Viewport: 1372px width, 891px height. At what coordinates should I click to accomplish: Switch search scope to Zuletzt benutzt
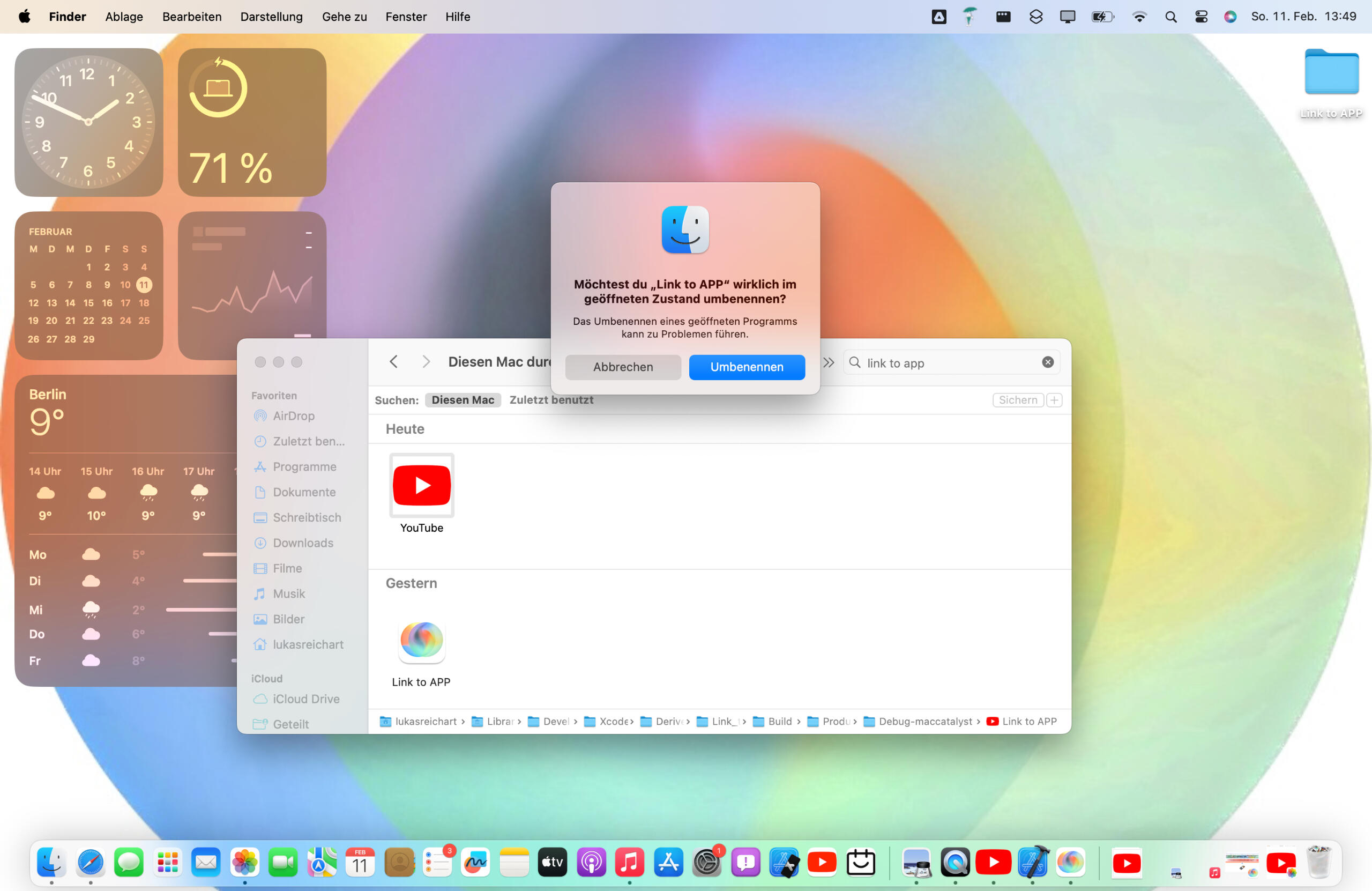[550, 399]
